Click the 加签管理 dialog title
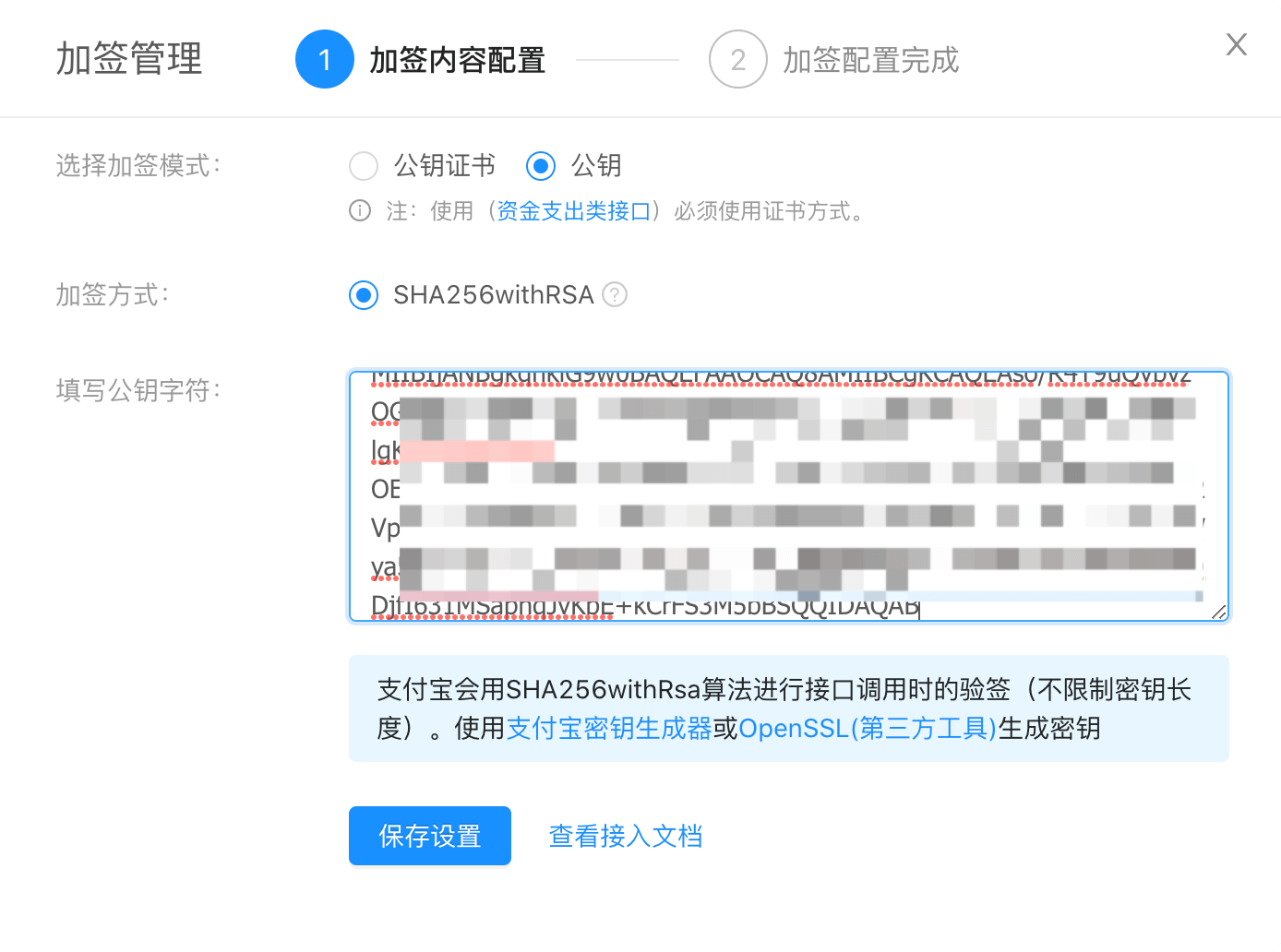 tap(129, 59)
